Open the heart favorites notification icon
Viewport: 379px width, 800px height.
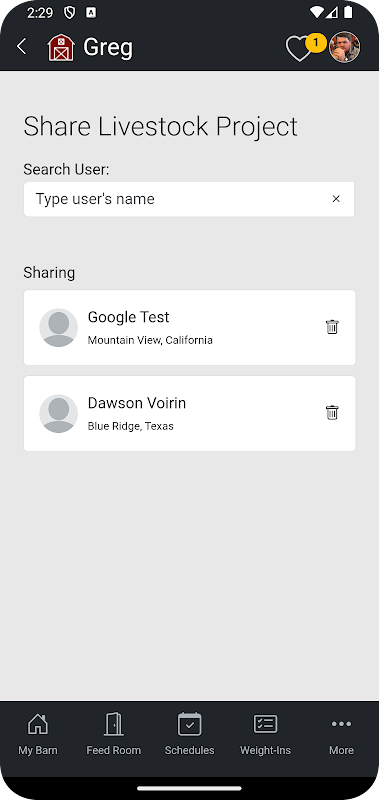click(x=298, y=49)
